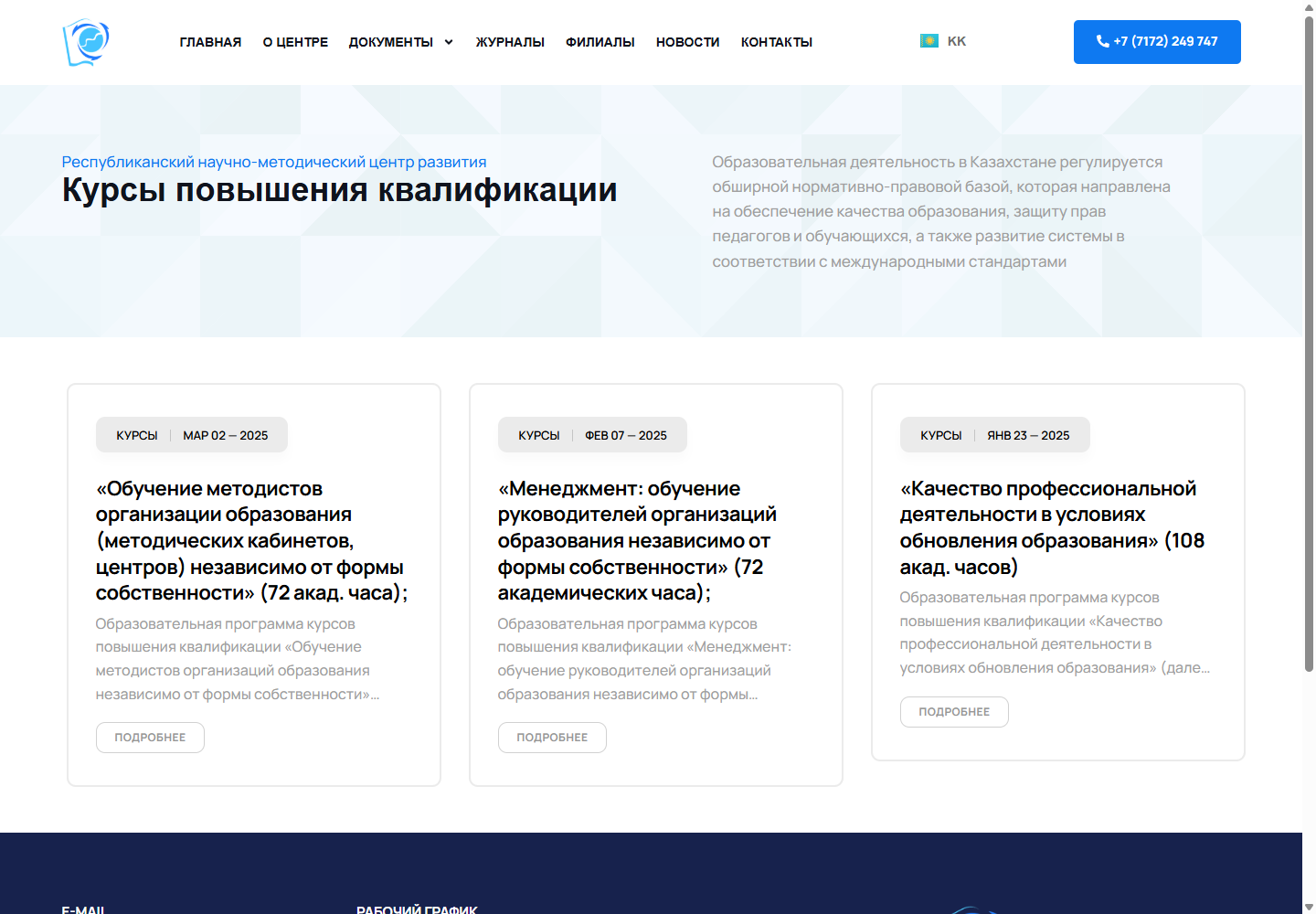The image size is (1316, 914).
Task: Open the «Обучение методистов организации образования» course title
Action: (x=252, y=541)
